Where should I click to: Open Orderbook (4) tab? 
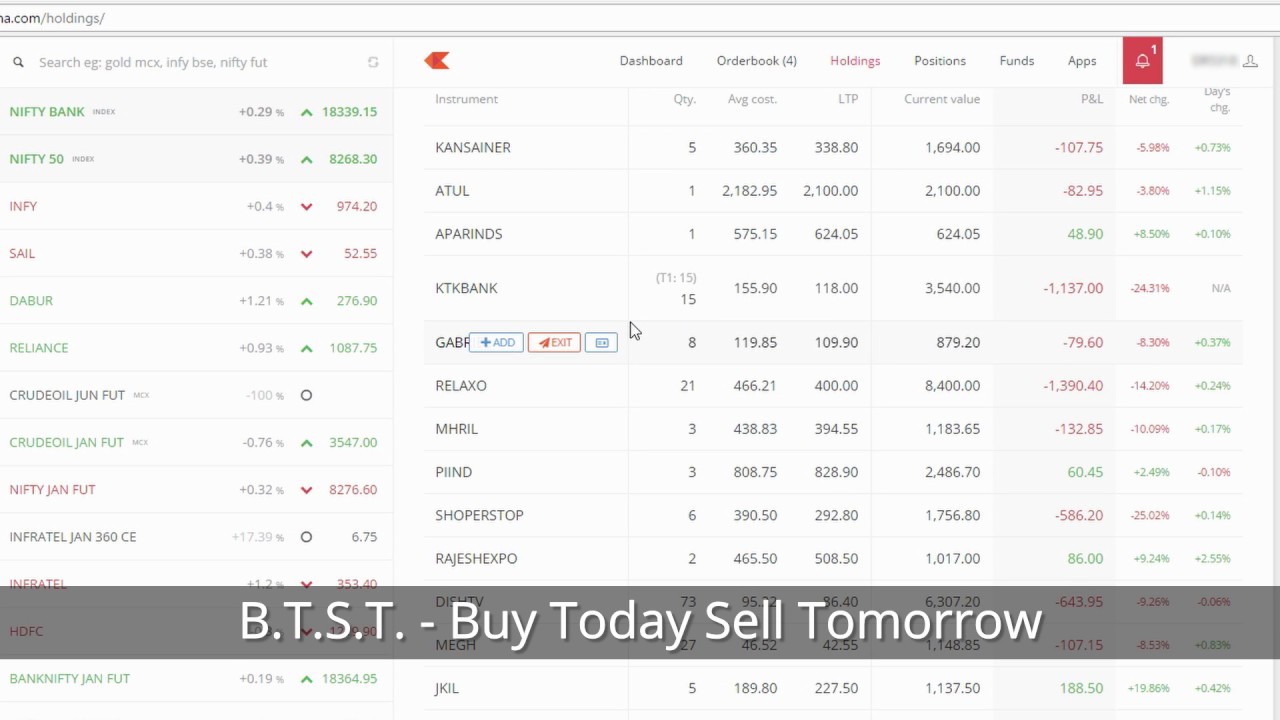pos(756,61)
